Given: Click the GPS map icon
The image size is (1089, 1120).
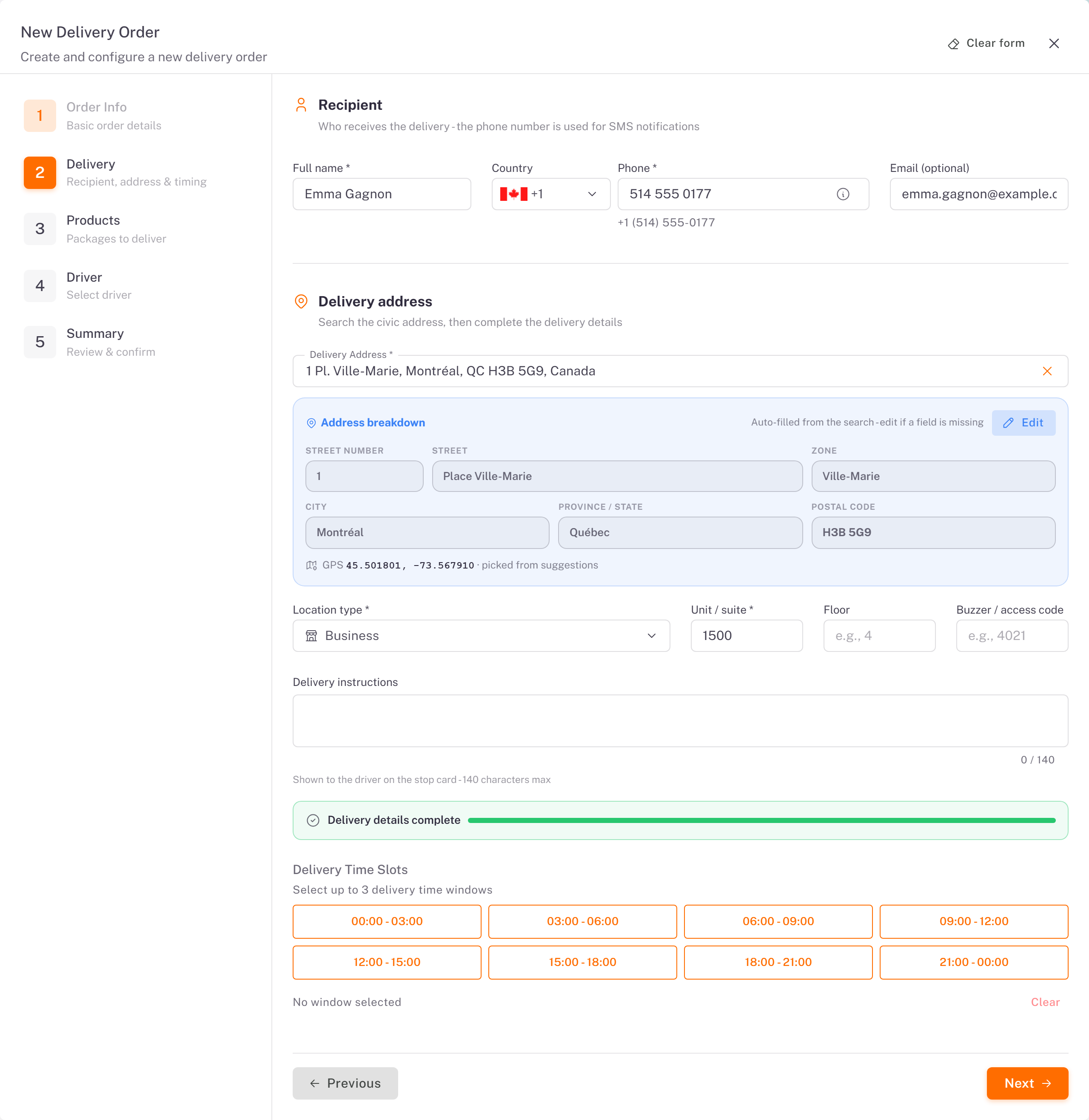Looking at the screenshot, I should coord(311,565).
